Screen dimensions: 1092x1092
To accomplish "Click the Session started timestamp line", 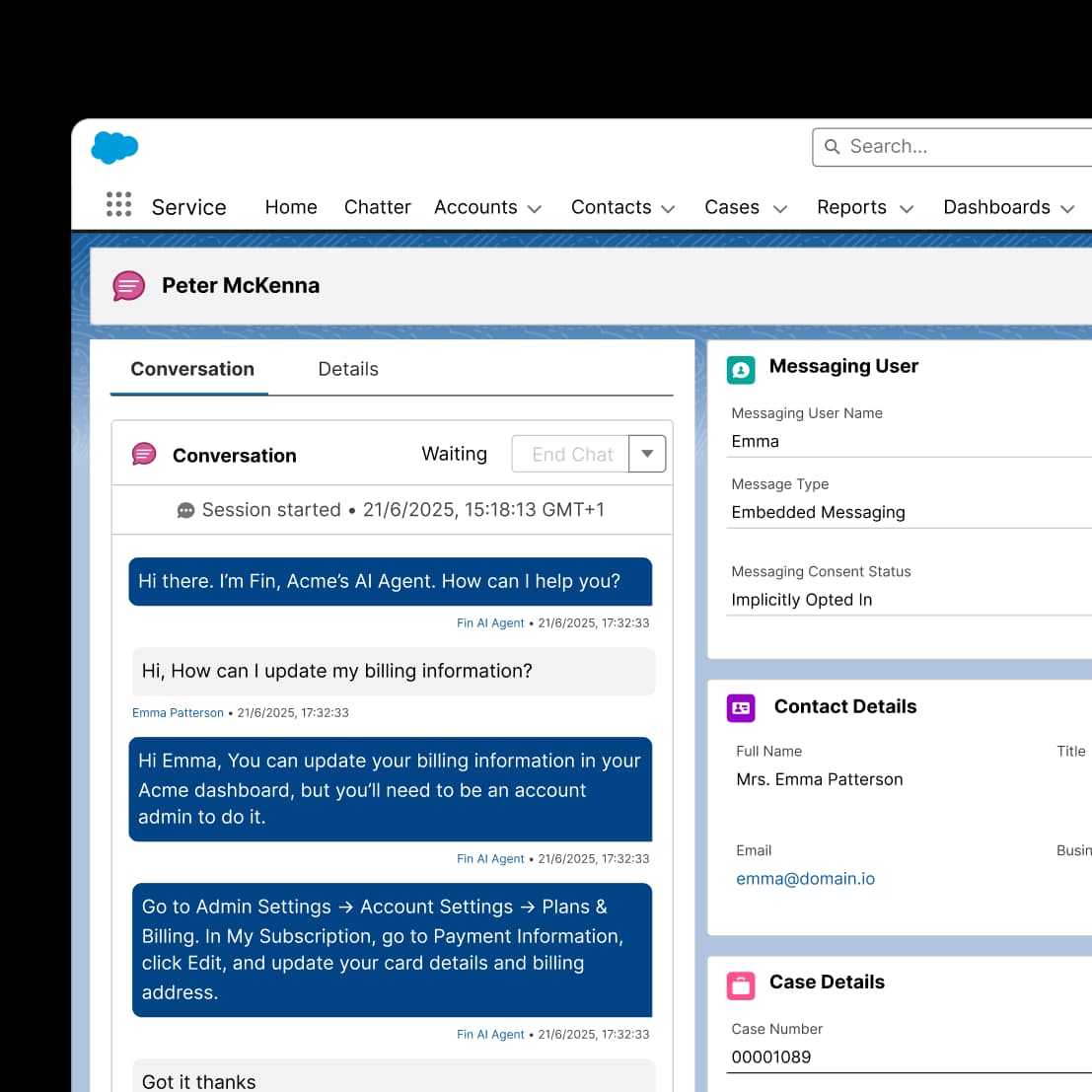I will point(391,510).
